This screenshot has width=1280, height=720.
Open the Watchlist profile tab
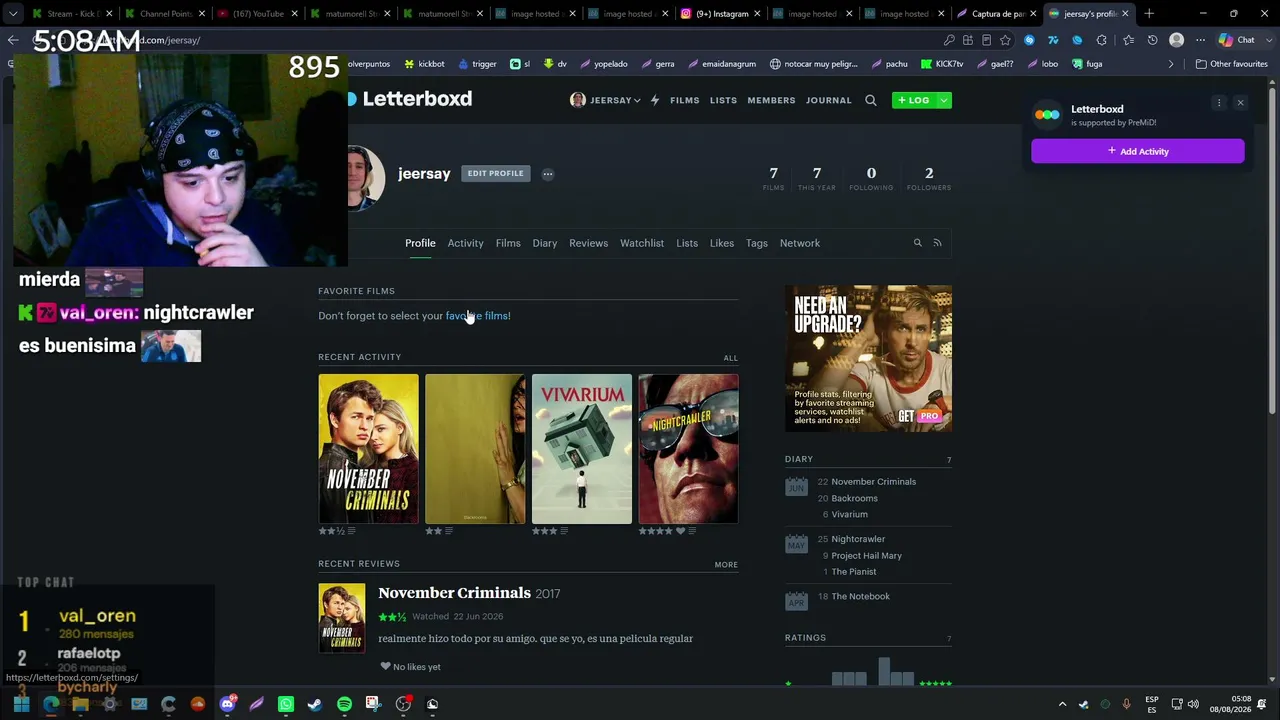pos(642,243)
